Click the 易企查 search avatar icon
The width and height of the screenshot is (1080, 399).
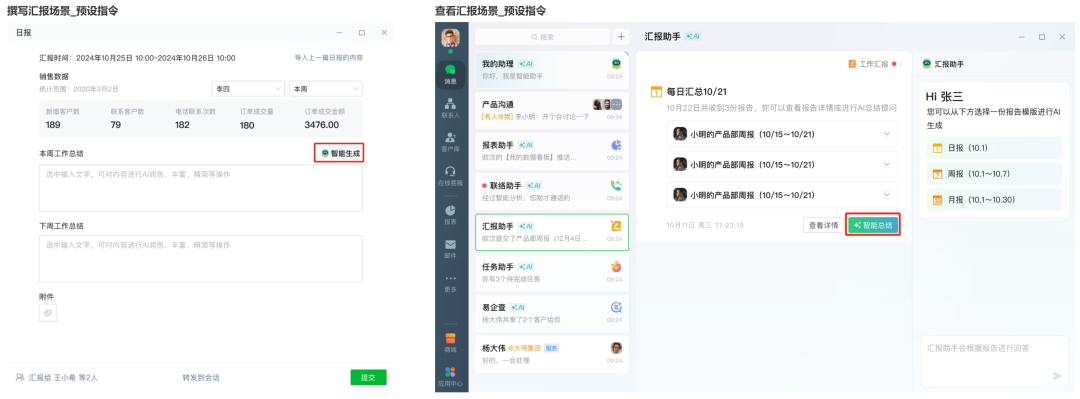(616, 307)
